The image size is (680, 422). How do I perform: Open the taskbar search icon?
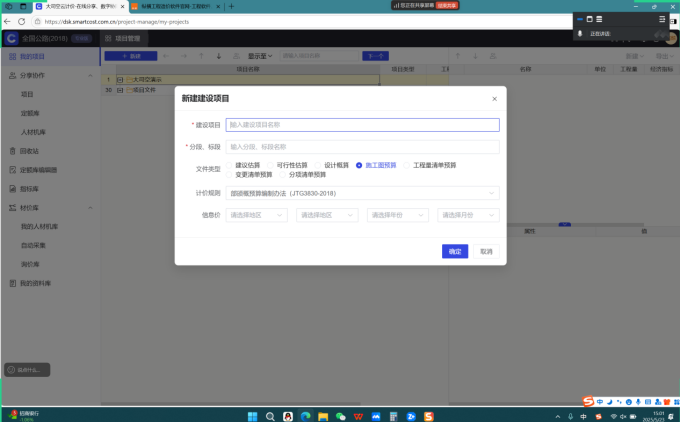(x=270, y=415)
